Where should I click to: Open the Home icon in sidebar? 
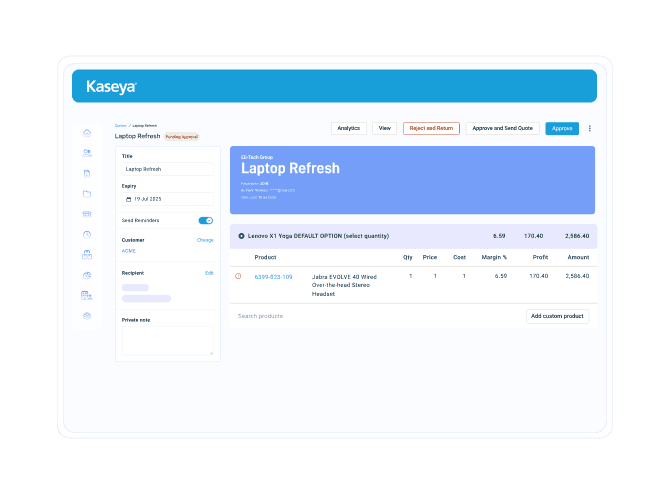(87, 132)
